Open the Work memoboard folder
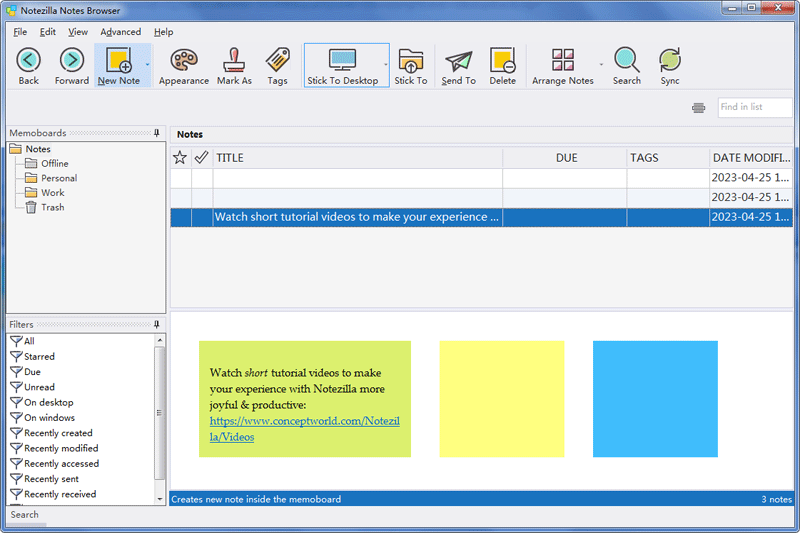The image size is (800, 533). click(45, 193)
